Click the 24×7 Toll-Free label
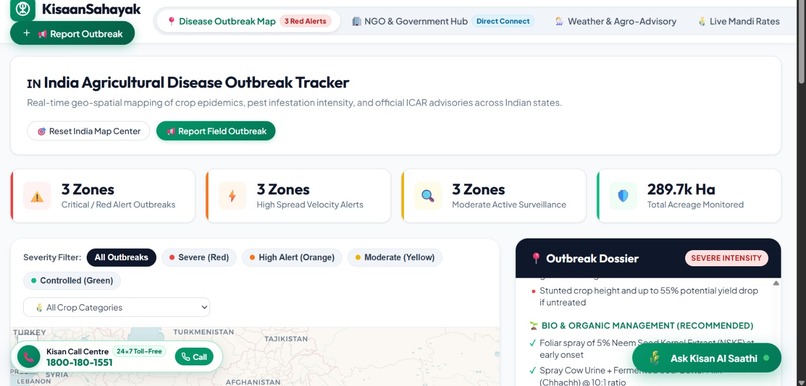This screenshot has height=386, width=806. point(139,352)
